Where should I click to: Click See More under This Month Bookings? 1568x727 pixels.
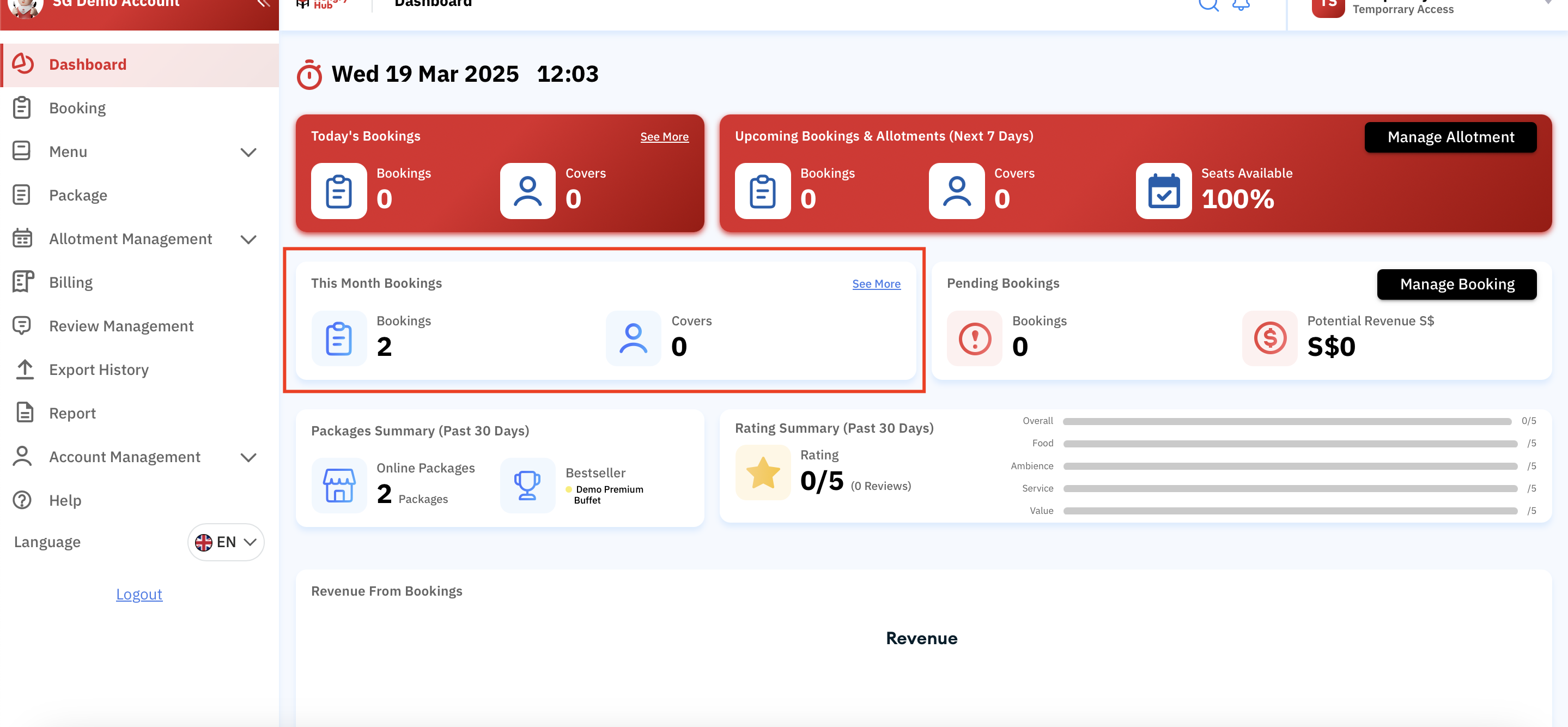coord(876,284)
